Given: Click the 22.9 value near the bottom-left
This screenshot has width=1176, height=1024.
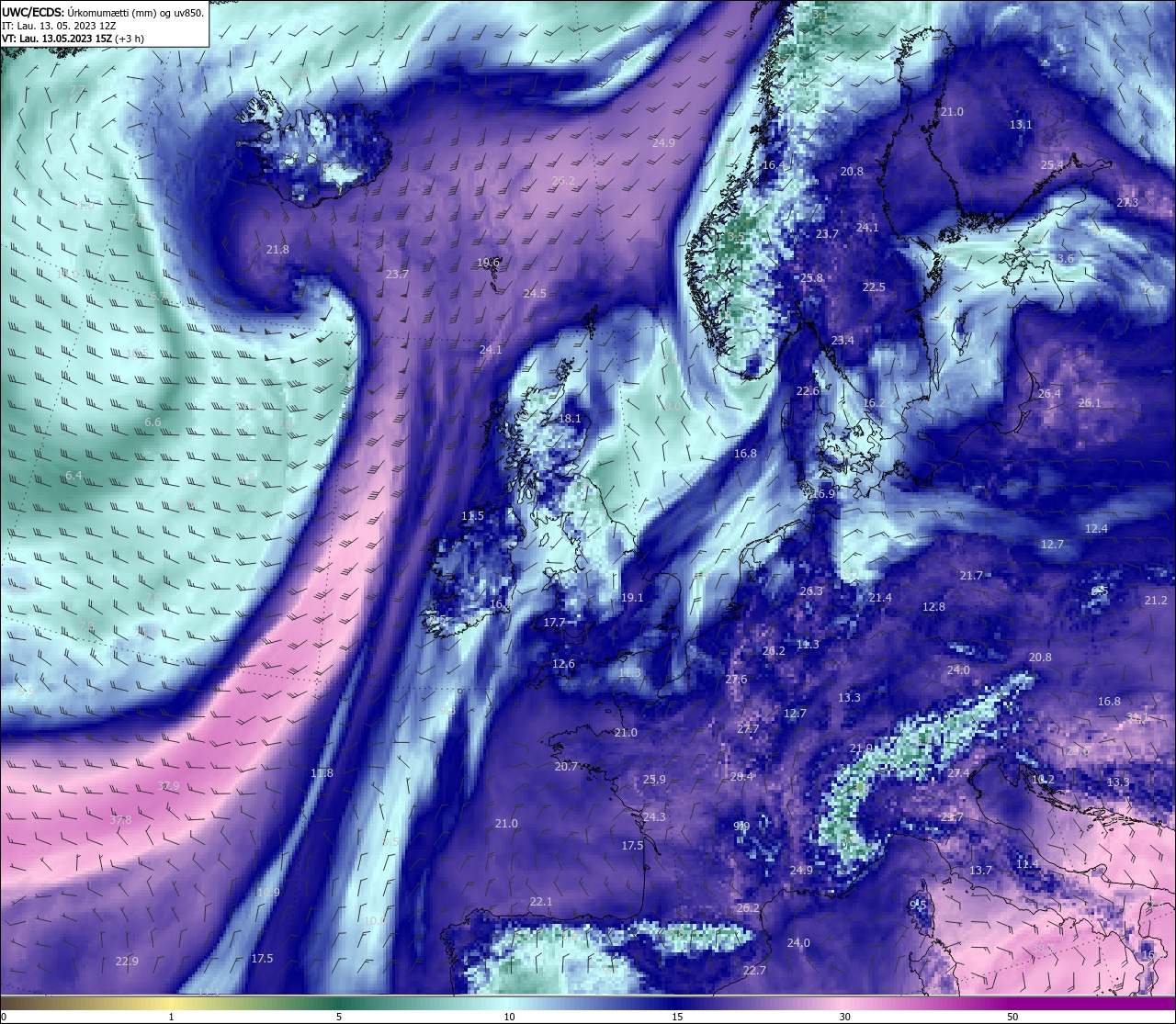Looking at the screenshot, I should [x=127, y=962].
